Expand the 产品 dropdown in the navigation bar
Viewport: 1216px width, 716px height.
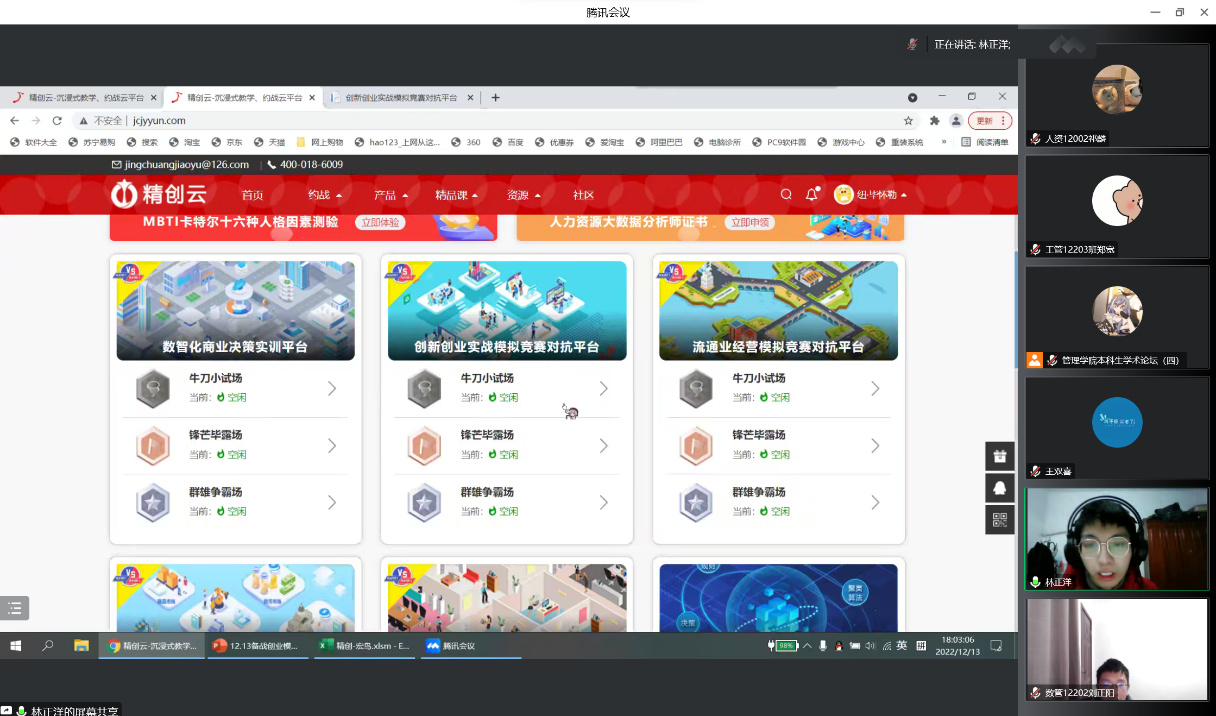pyautogui.click(x=391, y=195)
